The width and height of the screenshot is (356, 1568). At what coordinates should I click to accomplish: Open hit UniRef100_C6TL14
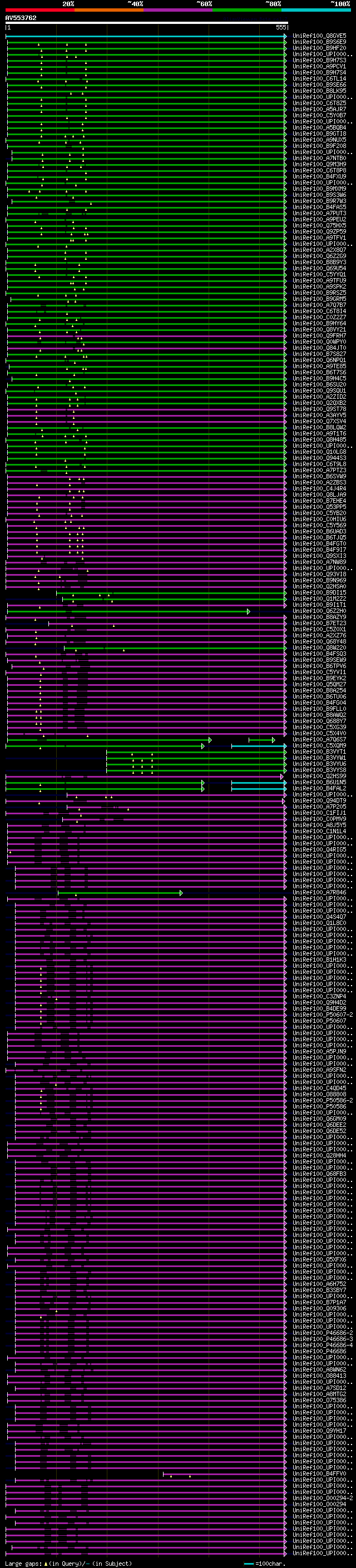[x=319, y=78]
